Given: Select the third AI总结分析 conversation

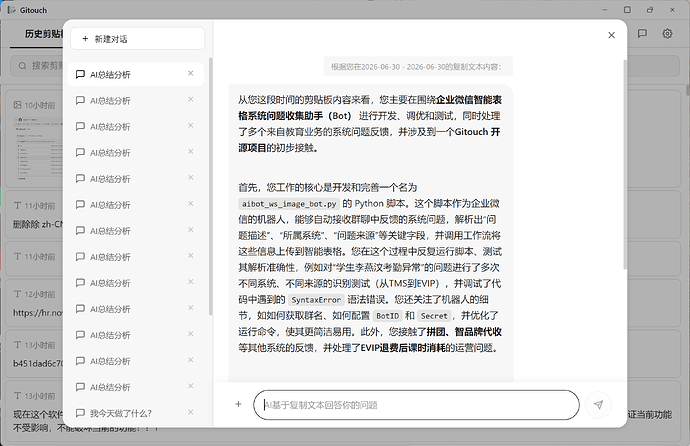Looking at the screenshot, I should pos(136,127).
